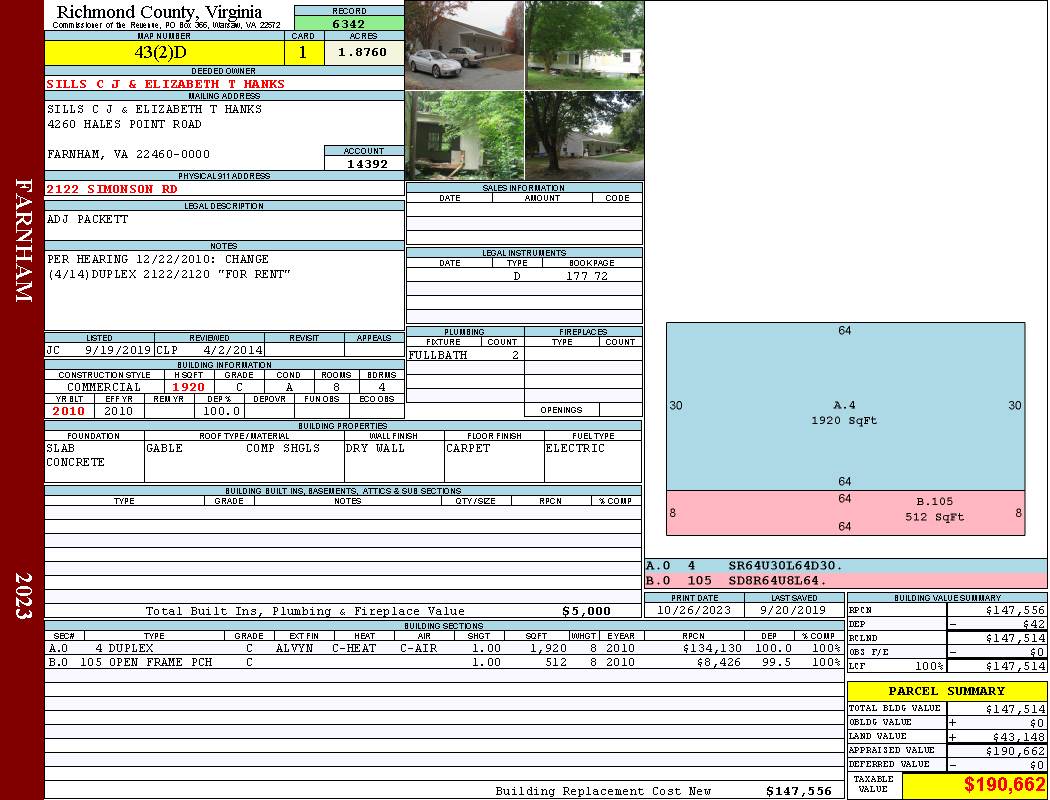Image resolution: width=1050 pixels, height=800 pixels.
Task: Click construction style COMMERCIAL
Action: (x=104, y=388)
